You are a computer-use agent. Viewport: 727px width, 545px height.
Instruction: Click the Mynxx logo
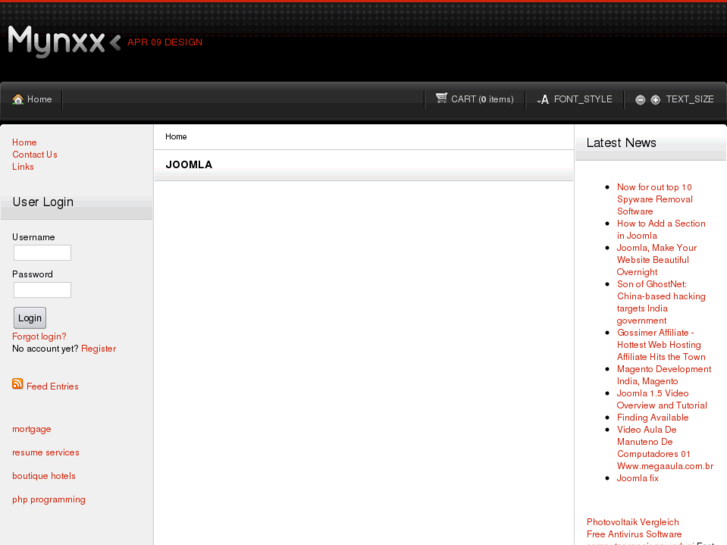tap(64, 42)
